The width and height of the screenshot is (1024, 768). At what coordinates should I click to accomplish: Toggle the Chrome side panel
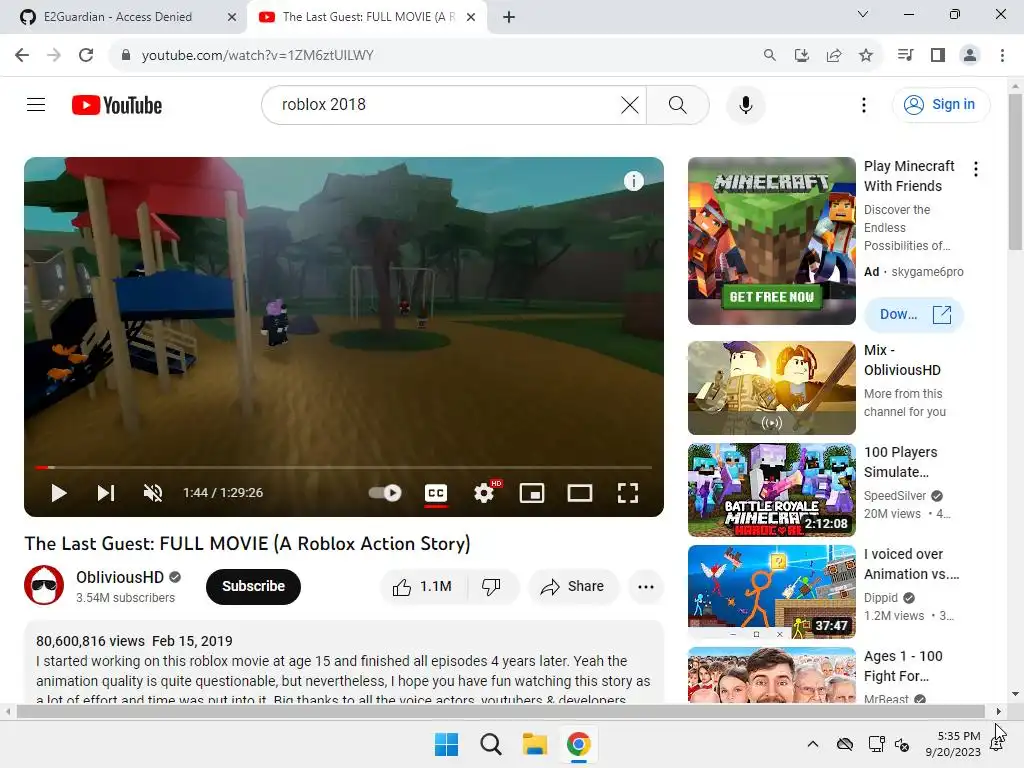pyautogui.click(x=938, y=55)
